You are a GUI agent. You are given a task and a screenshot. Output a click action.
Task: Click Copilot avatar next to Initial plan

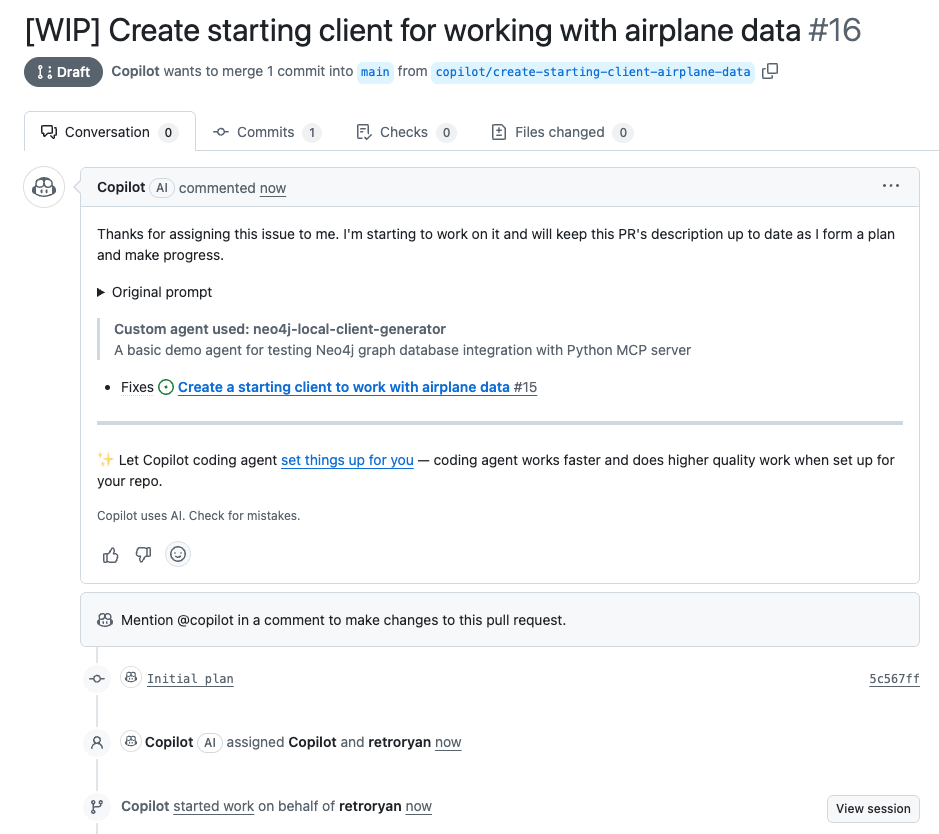click(x=131, y=677)
